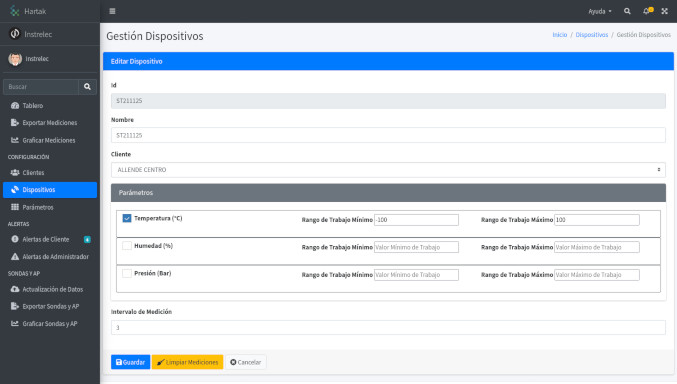Open the Cliente dropdown showing ALLENDE CENTRO
The image size is (677, 384).
click(x=388, y=170)
